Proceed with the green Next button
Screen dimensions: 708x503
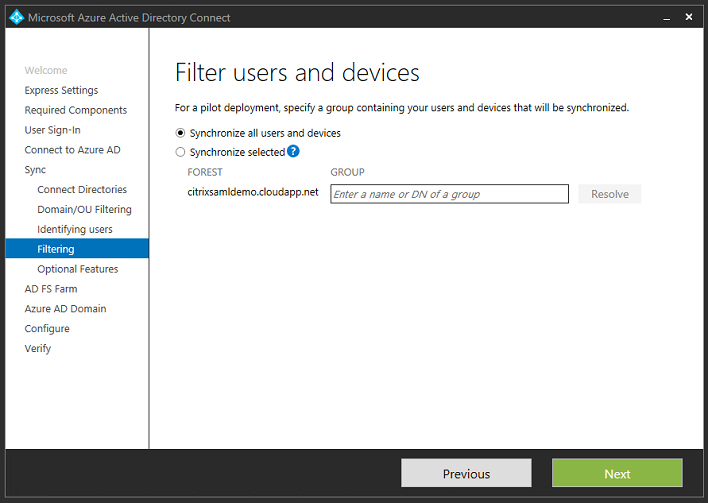point(617,473)
